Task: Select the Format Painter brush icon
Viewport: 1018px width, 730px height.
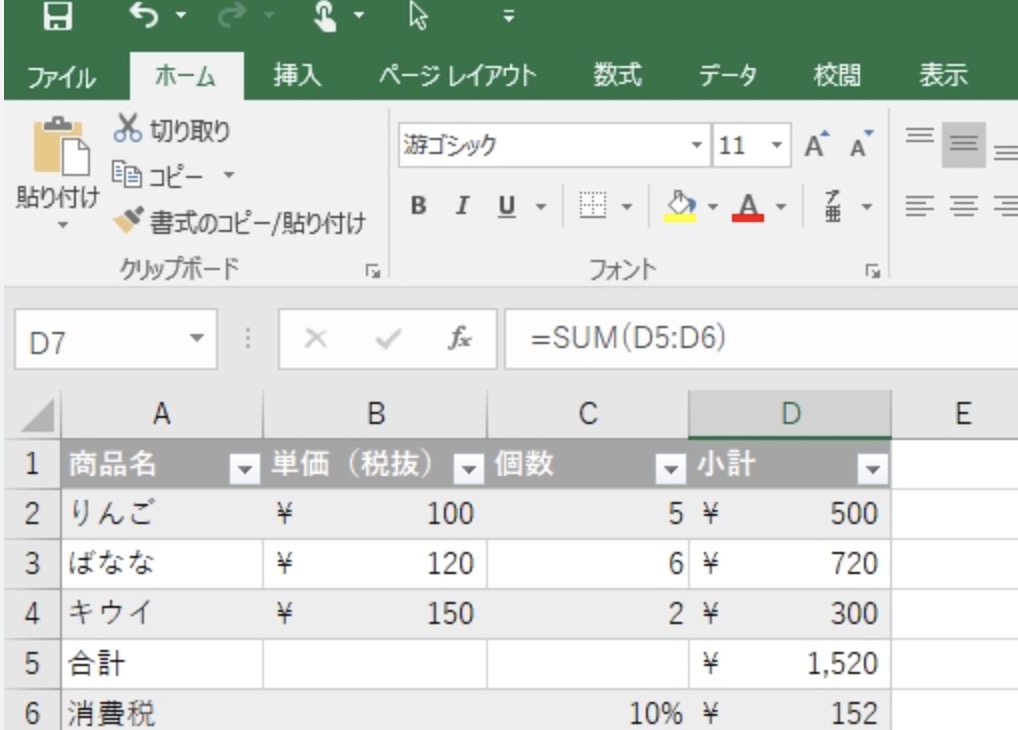Action: pos(129,221)
